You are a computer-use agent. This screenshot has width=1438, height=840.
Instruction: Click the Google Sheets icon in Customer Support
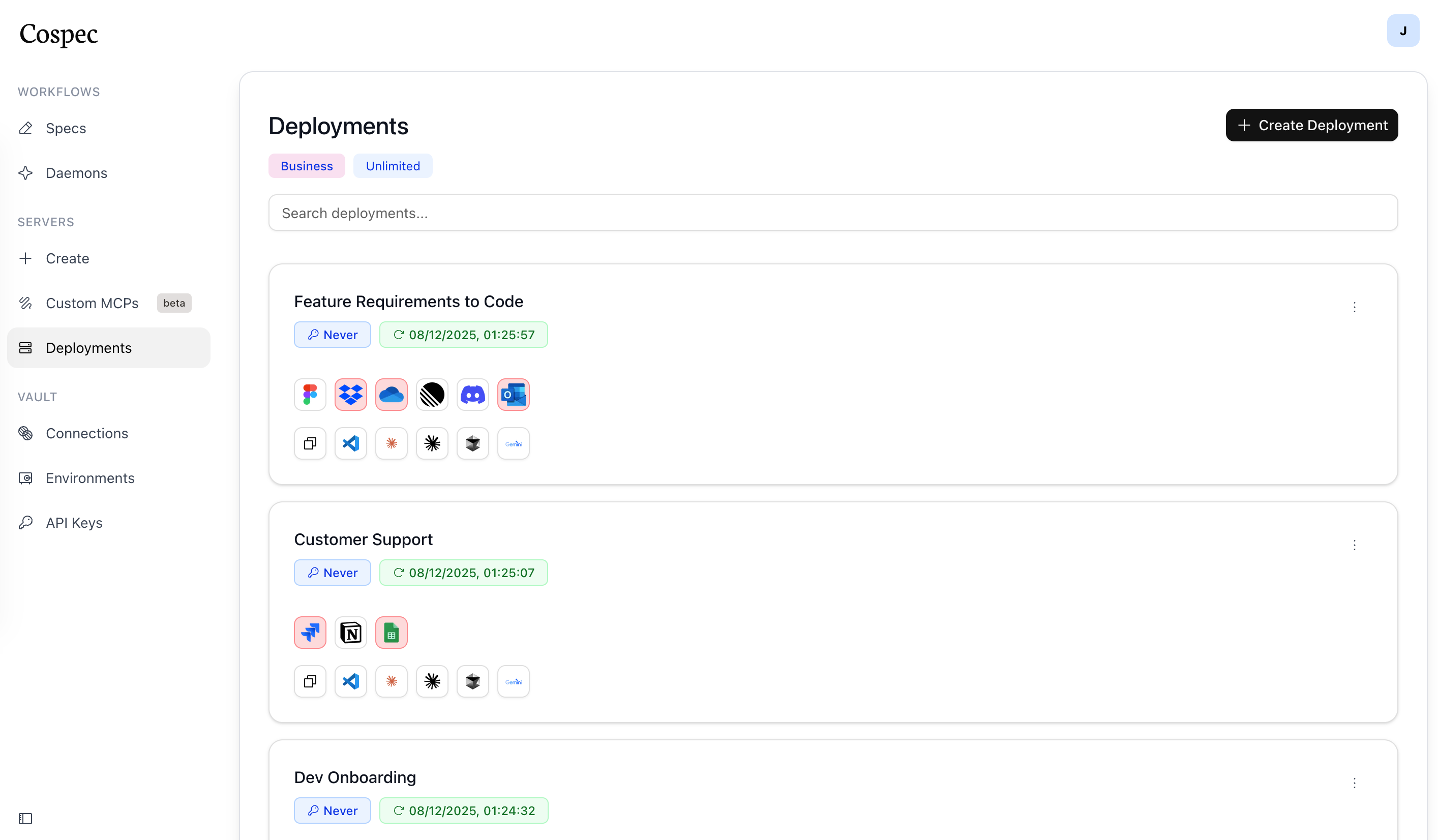pyautogui.click(x=392, y=632)
